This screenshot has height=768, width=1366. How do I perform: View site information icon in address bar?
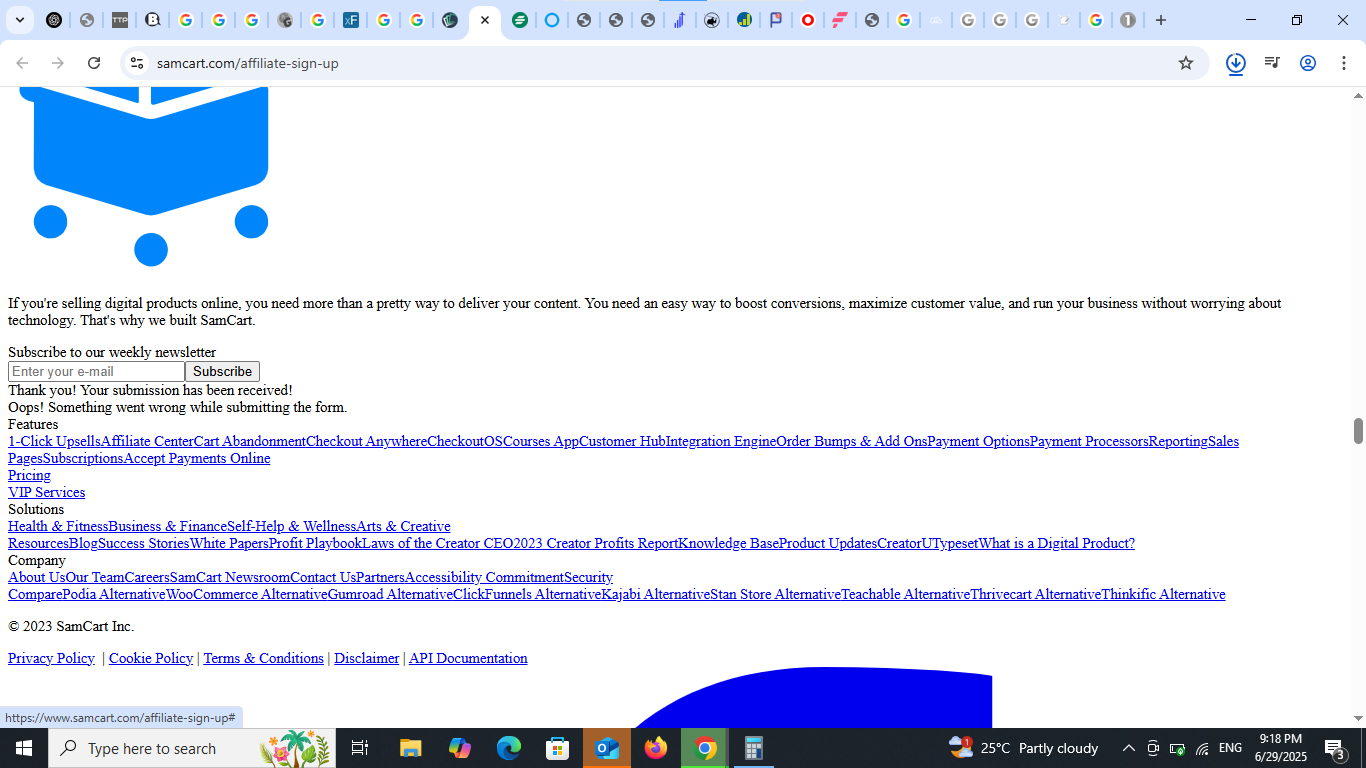(137, 63)
